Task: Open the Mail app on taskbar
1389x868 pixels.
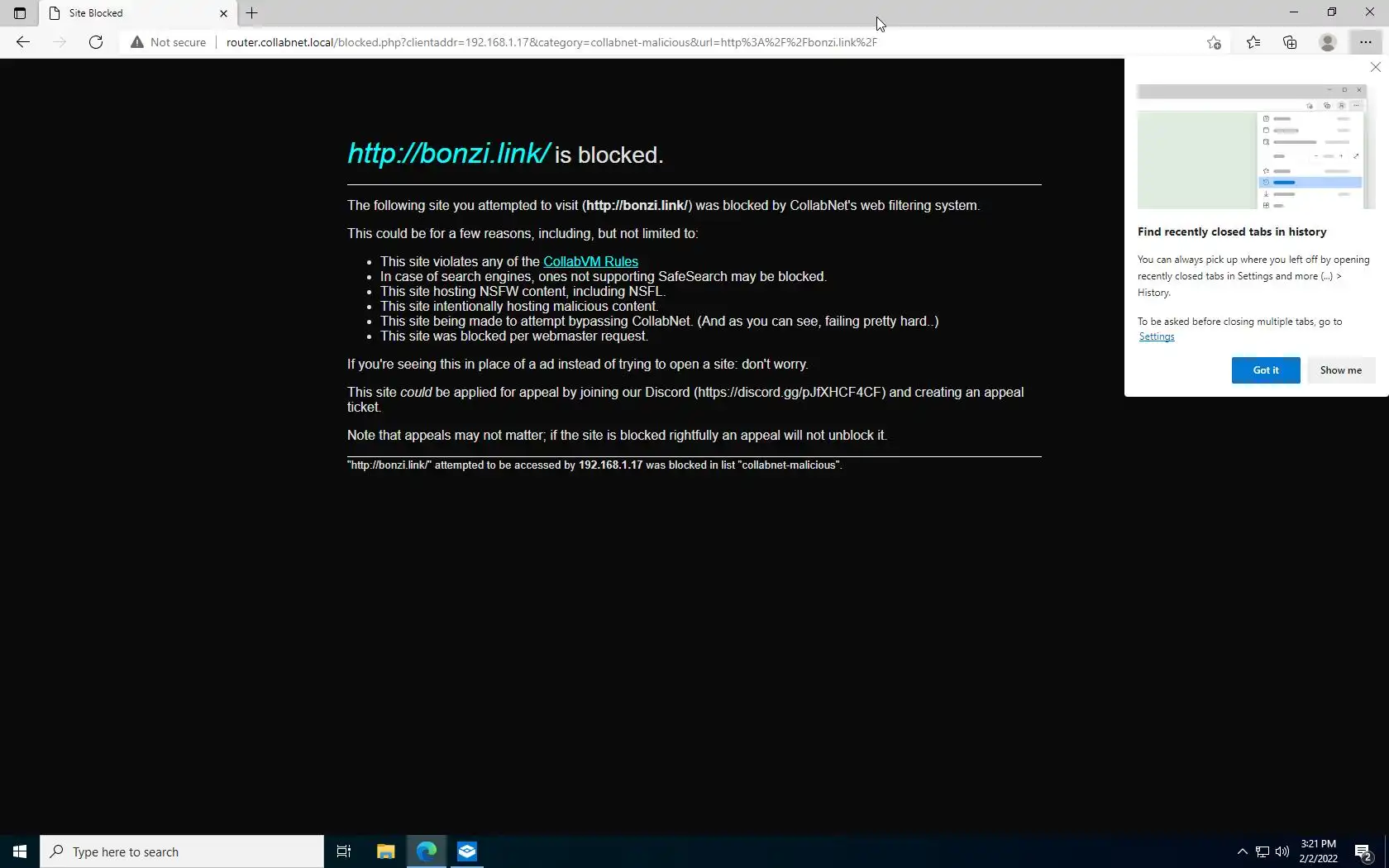Action: tap(467, 851)
